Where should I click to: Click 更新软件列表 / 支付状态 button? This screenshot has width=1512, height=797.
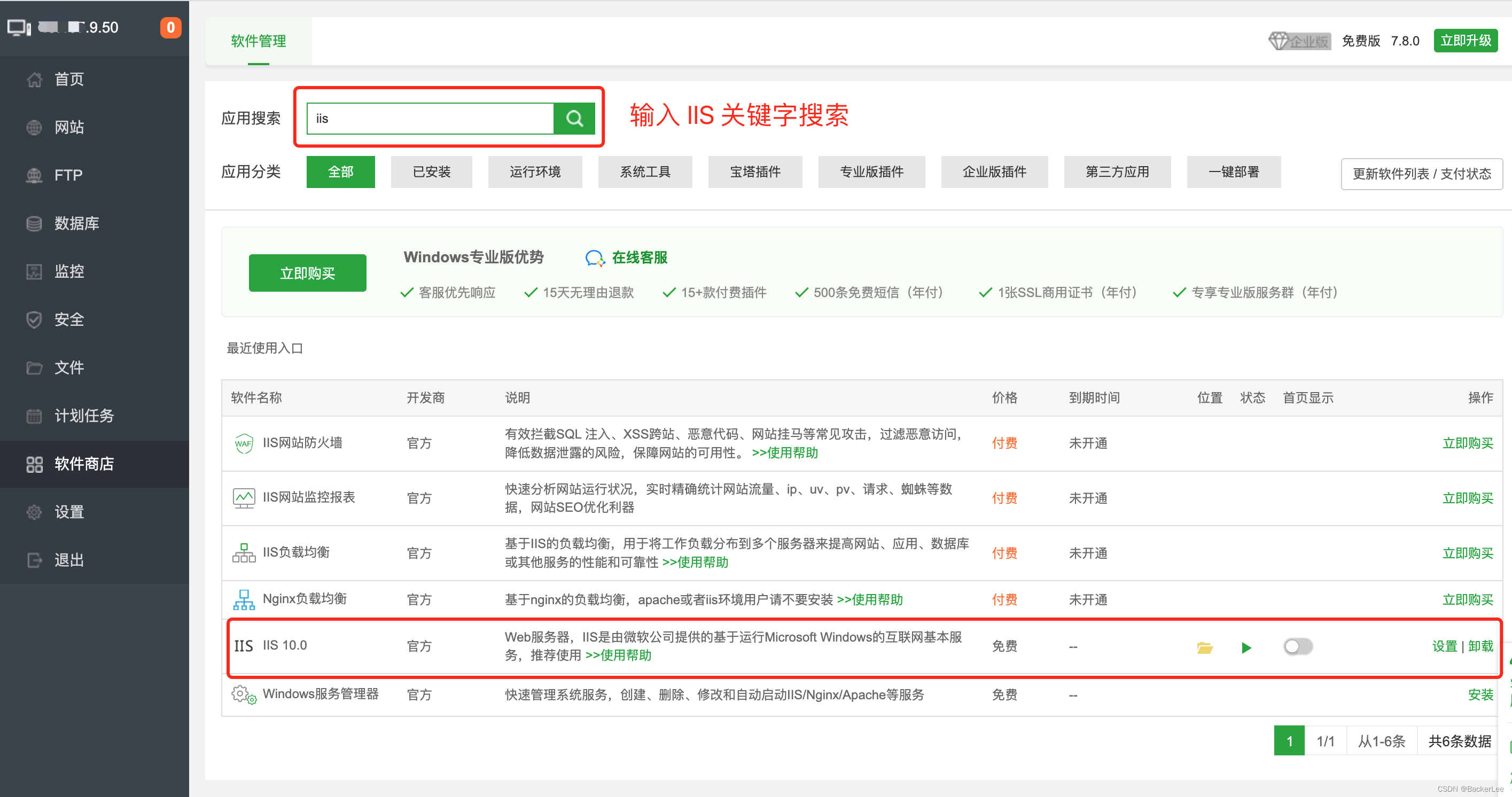click(x=1422, y=174)
